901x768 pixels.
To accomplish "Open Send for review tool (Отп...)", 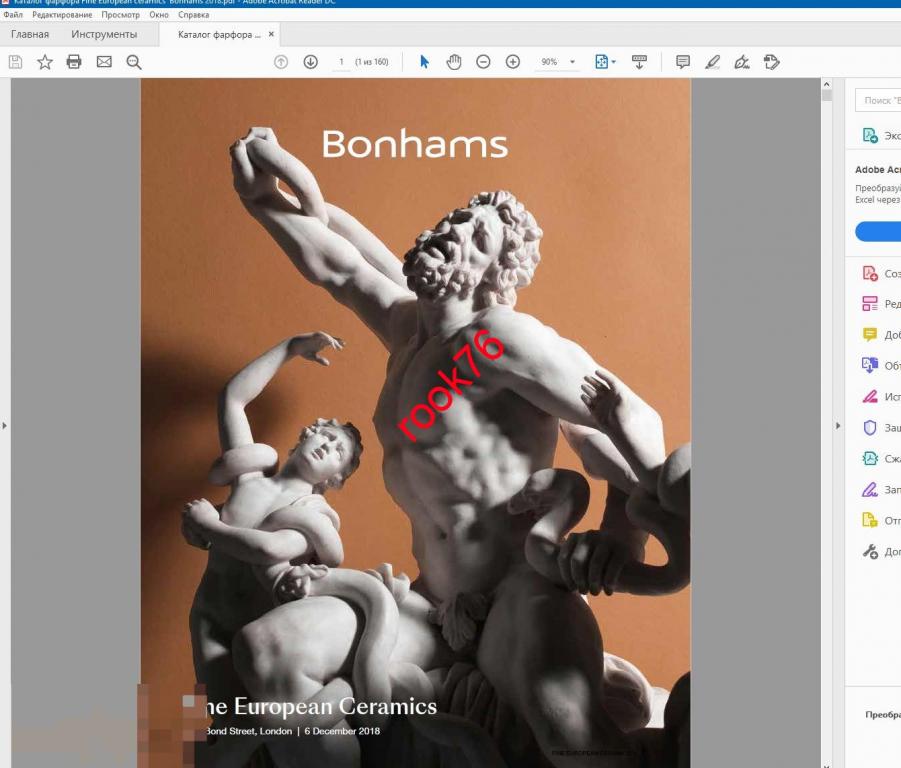I will 881,520.
